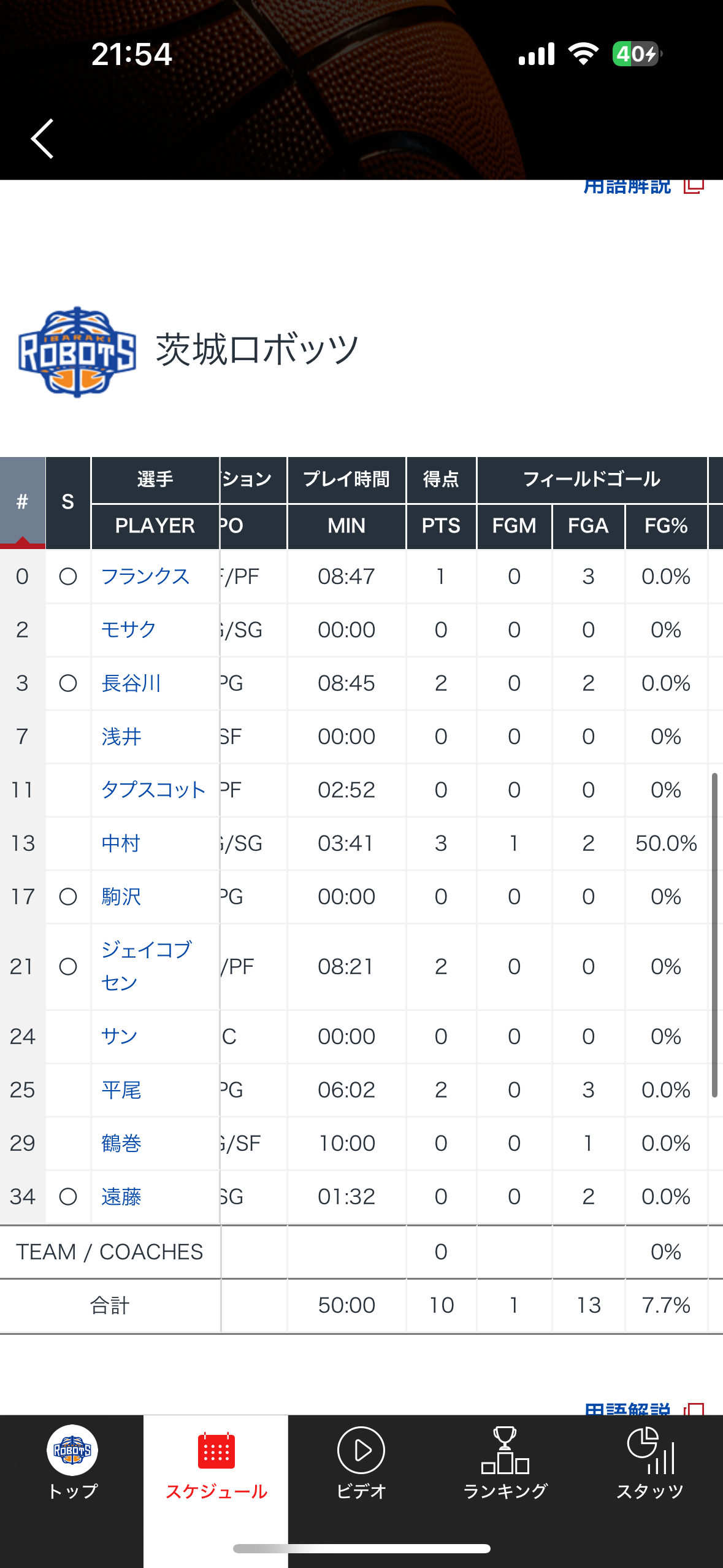Open the stats chart icon tab
This screenshot has width=723, height=1568.
651,1450
